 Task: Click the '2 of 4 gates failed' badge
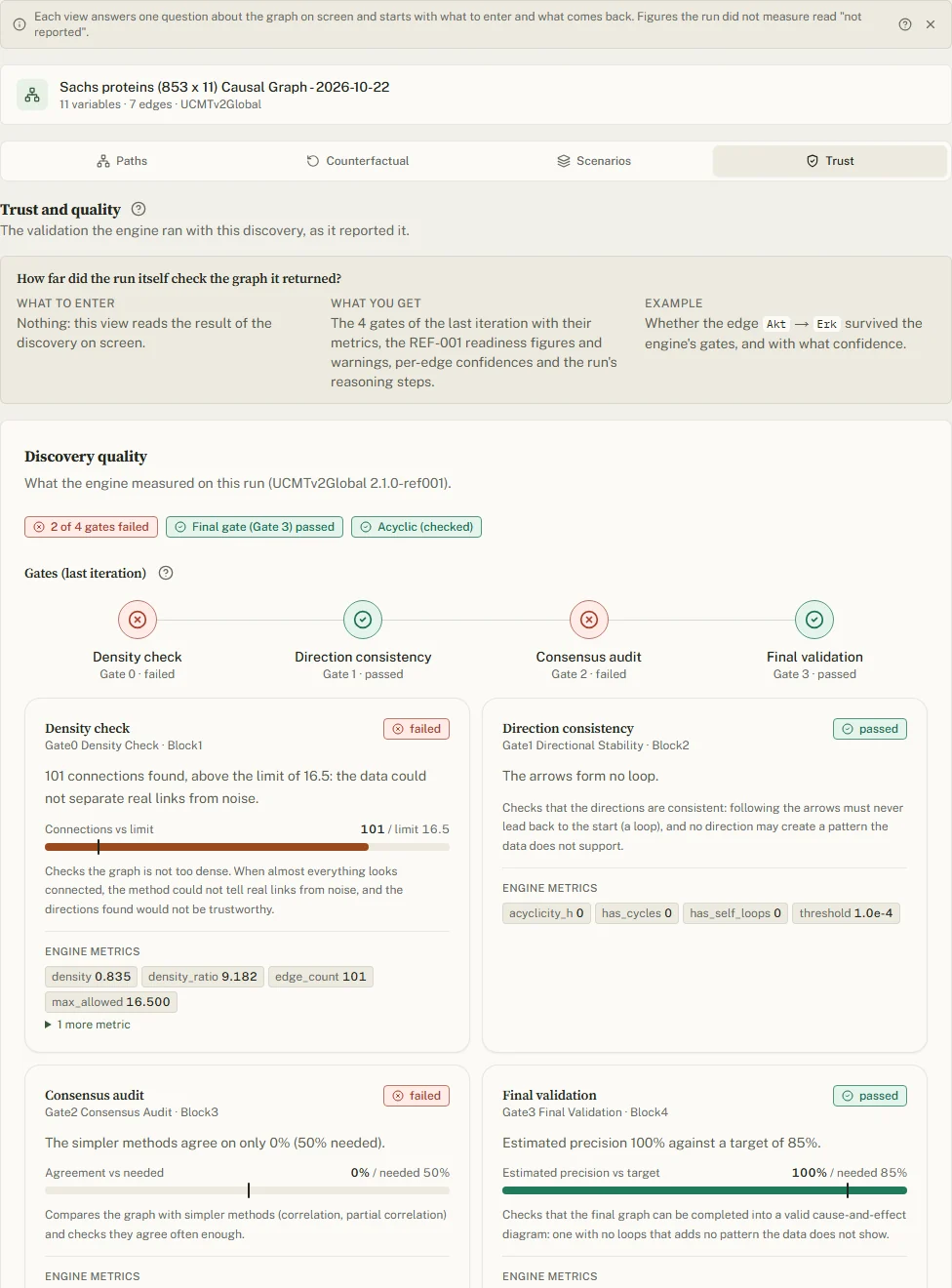tap(92, 527)
